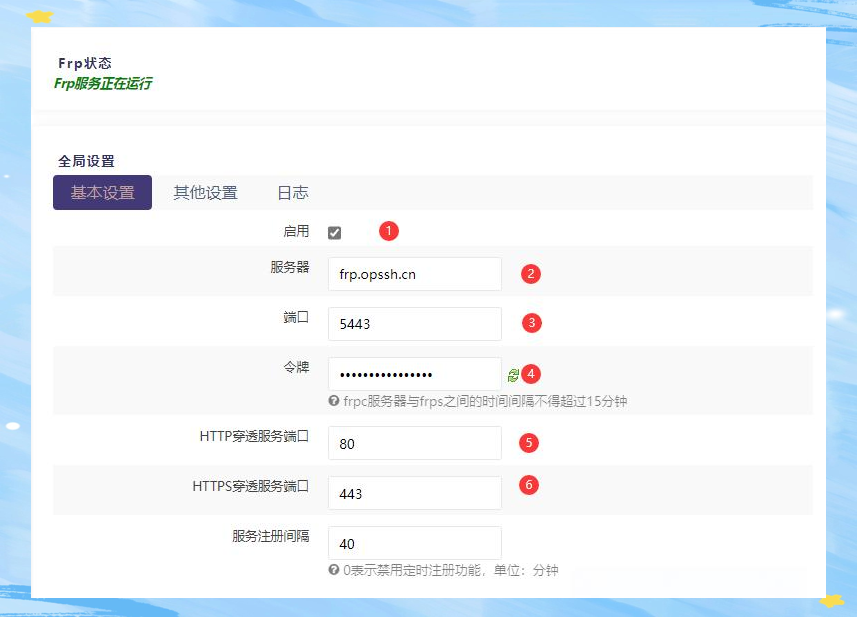Click the server field showing frp.opssh.cn
The image size is (857, 617).
click(x=414, y=274)
